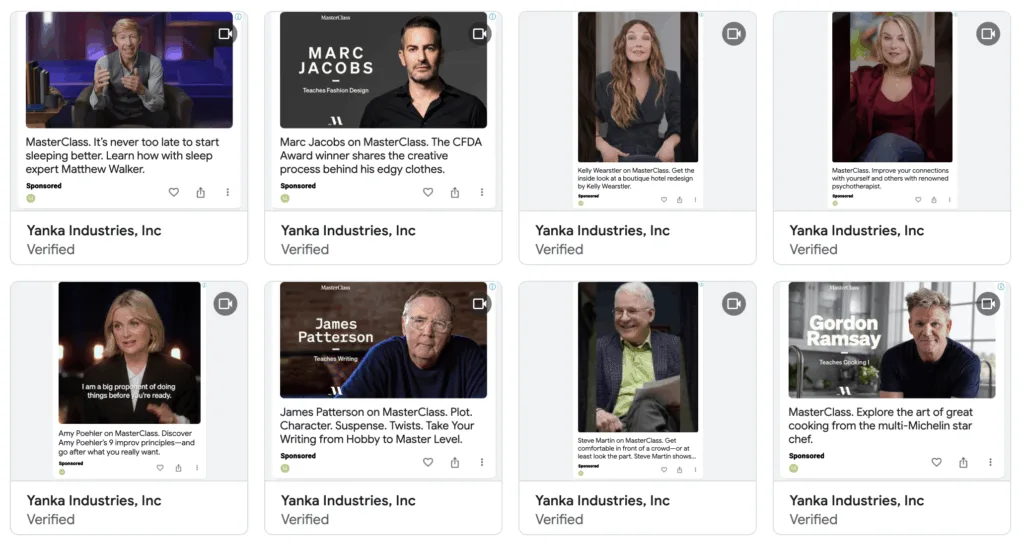Share the Marc Jacobs MasterClass ad
Image resolution: width=1024 pixels, height=546 pixels.
pos(455,192)
